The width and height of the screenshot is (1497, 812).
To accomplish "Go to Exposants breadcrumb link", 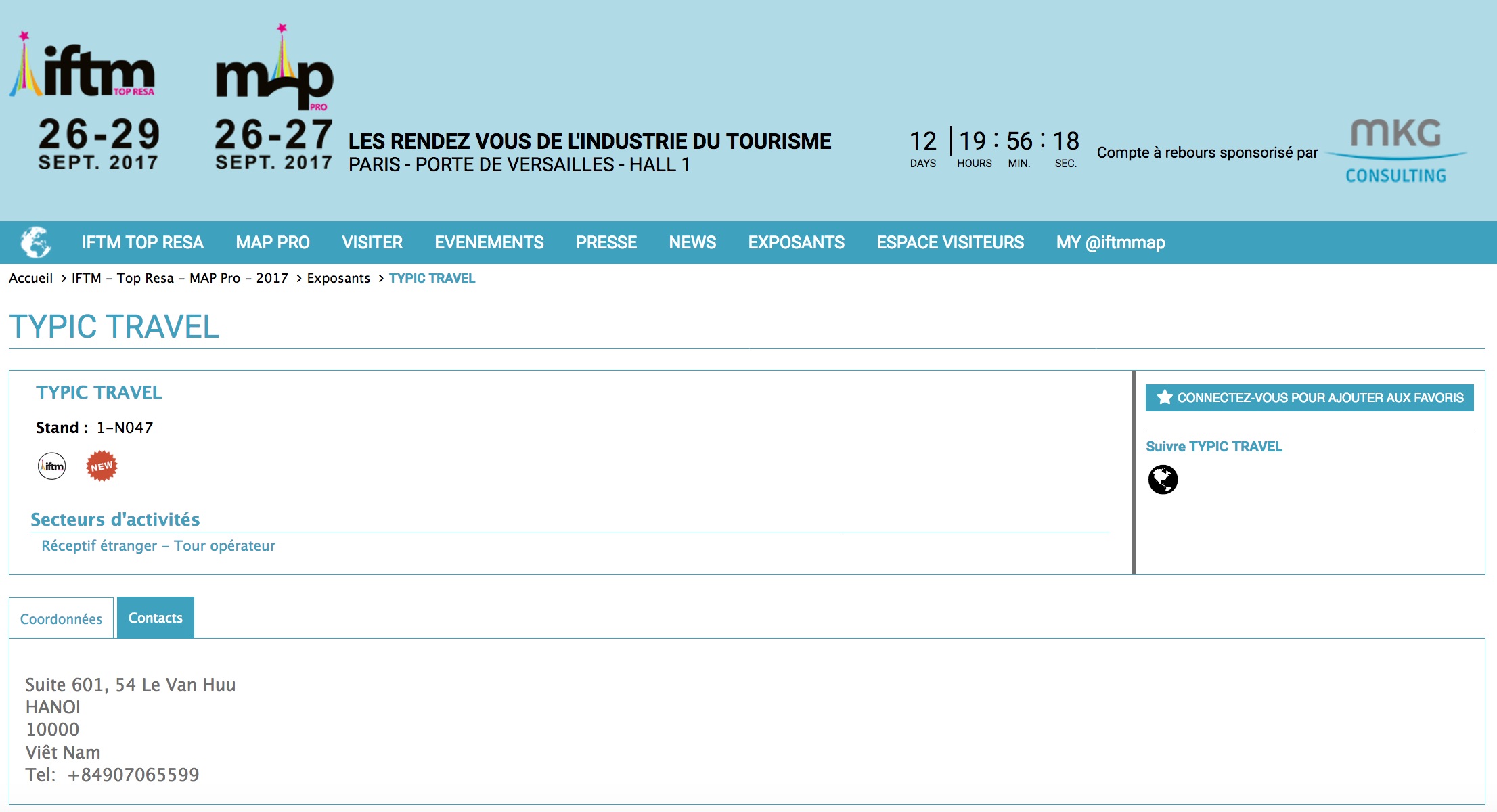I will click(x=338, y=278).
